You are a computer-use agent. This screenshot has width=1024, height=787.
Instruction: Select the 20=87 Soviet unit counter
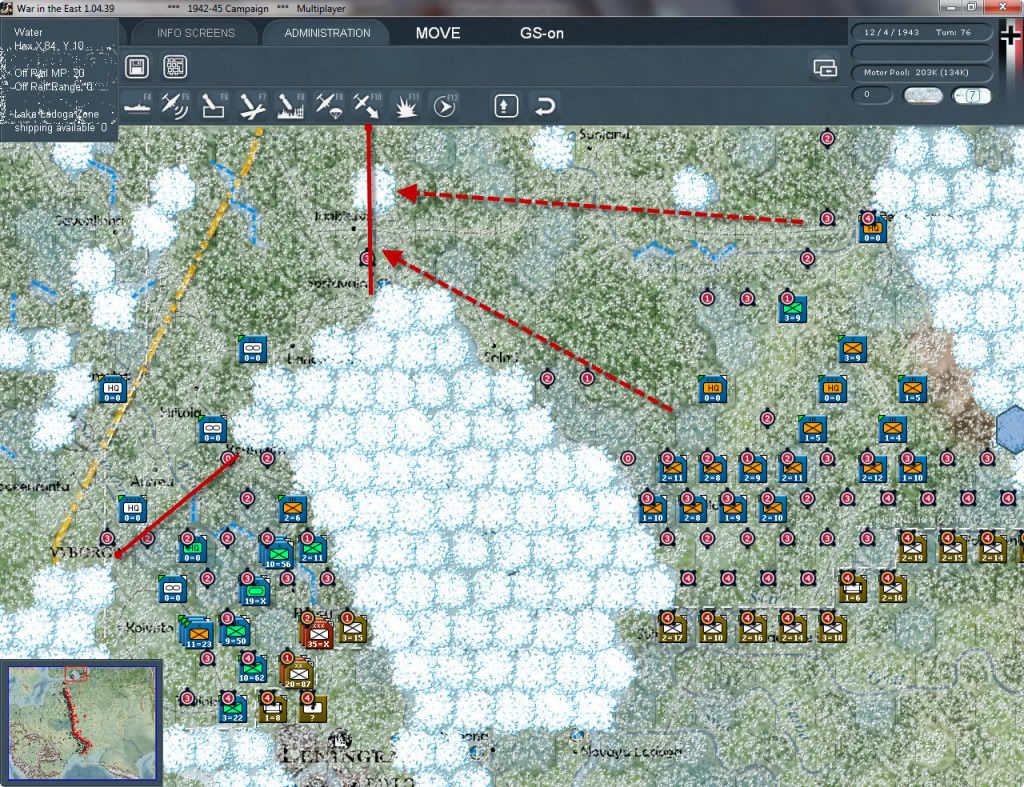point(297,673)
